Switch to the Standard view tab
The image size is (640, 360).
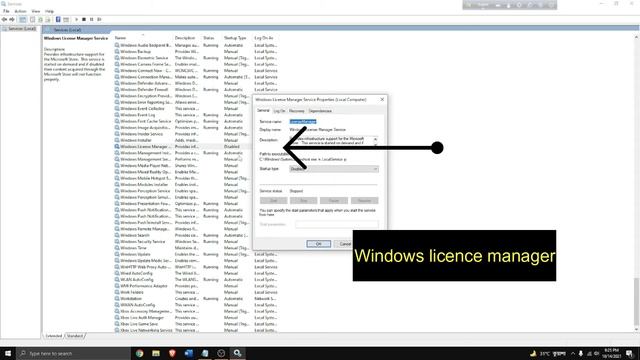click(75, 336)
